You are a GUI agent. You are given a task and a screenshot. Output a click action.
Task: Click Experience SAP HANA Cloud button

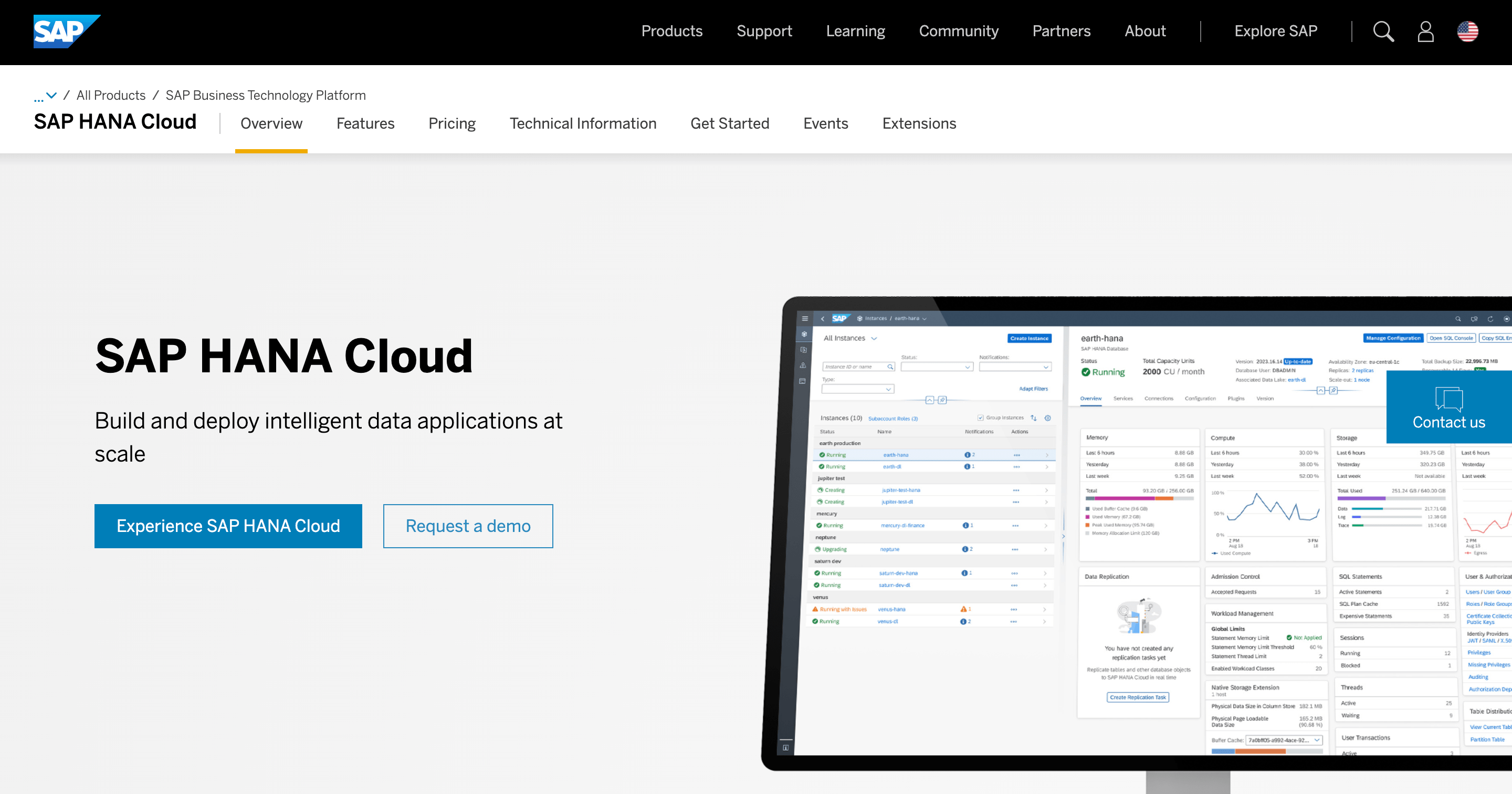point(228,526)
